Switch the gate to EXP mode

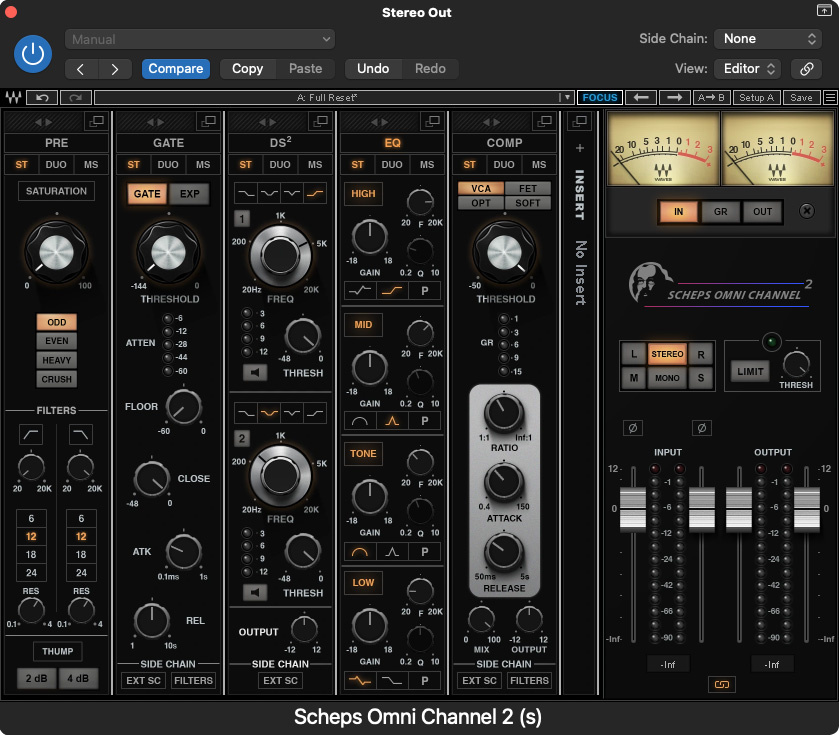[188, 194]
